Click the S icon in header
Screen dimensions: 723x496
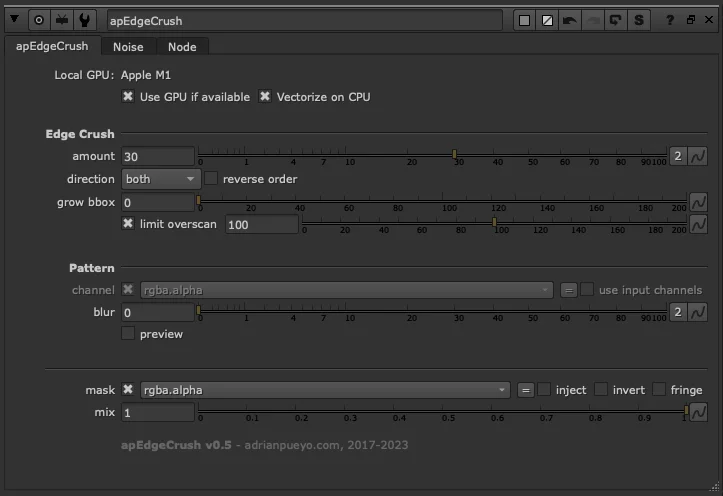click(639, 20)
